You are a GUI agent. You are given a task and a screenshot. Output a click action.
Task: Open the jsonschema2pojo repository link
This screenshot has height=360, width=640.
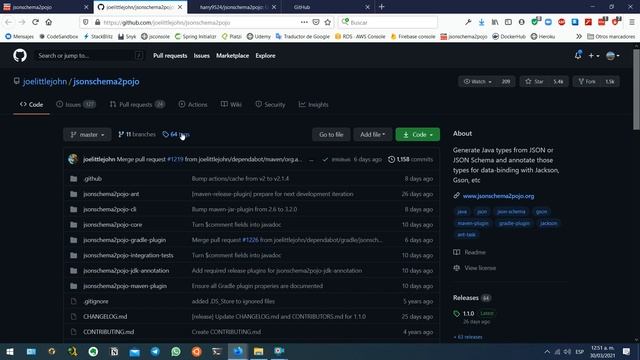tap(106, 81)
